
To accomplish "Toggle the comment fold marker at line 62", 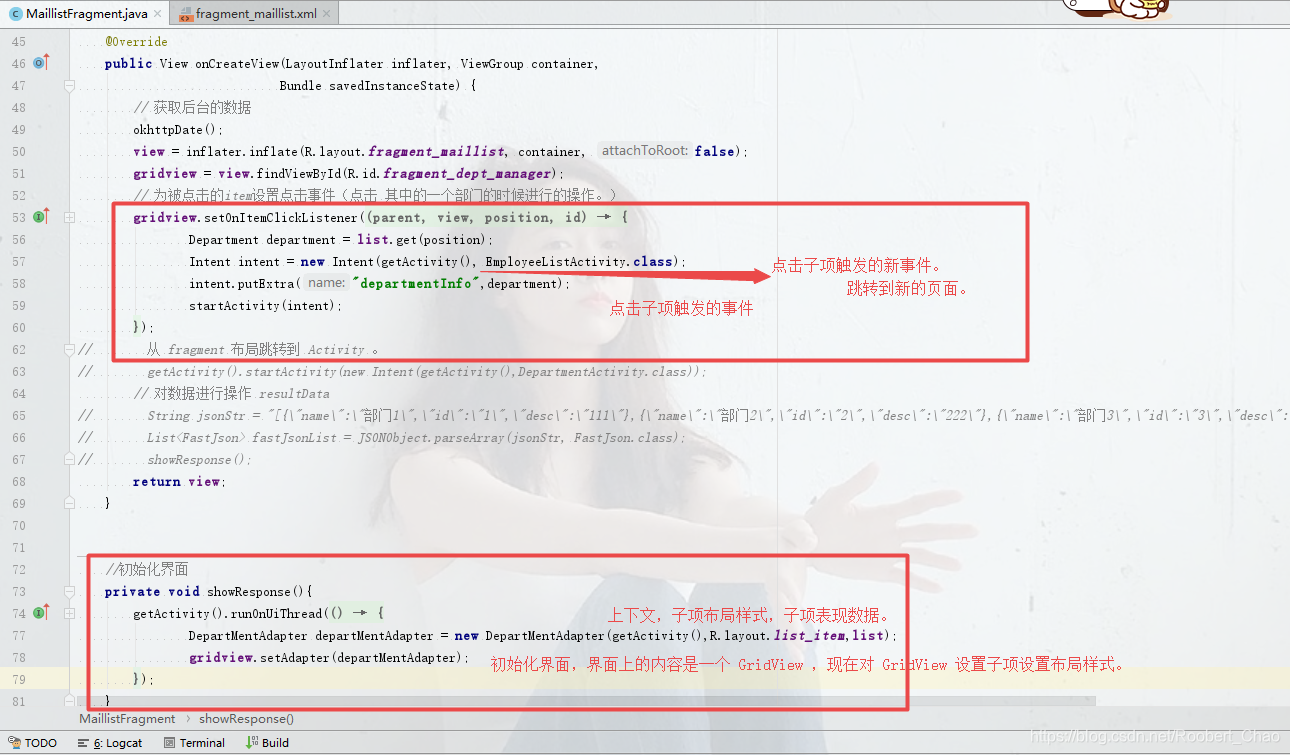I will [x=69, y=349].
